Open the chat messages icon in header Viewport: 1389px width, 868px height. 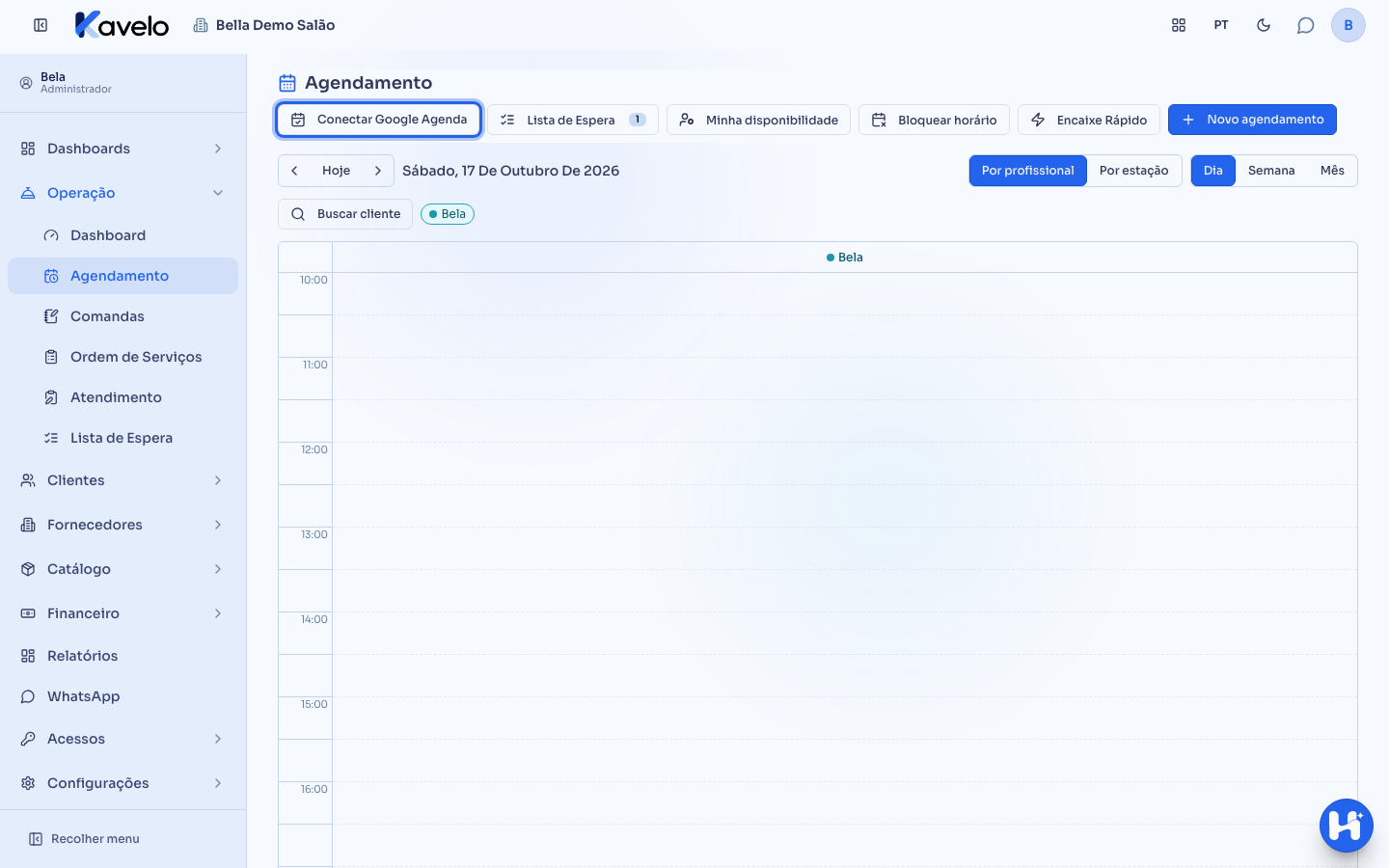click(1306, 25)
